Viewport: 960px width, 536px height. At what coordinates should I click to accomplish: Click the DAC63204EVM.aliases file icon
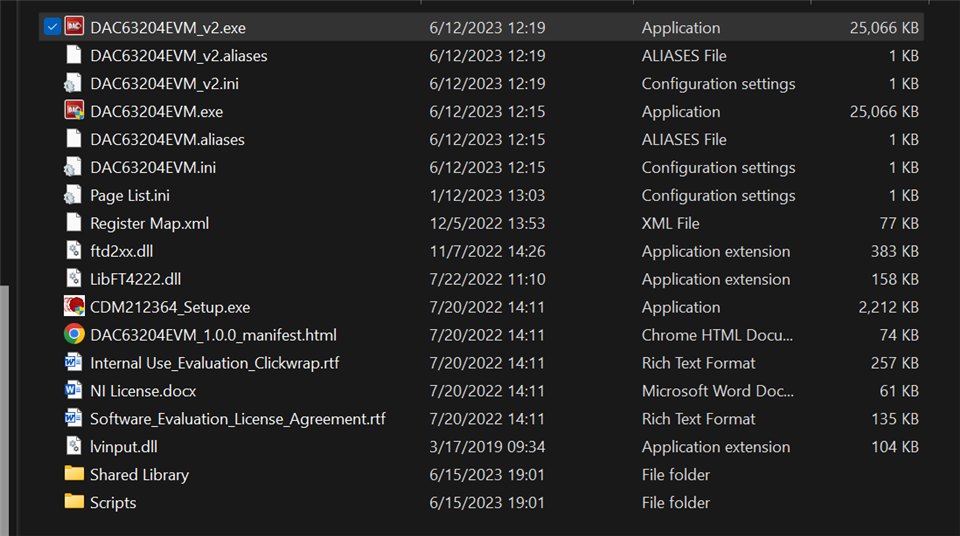tap(74, 140)
